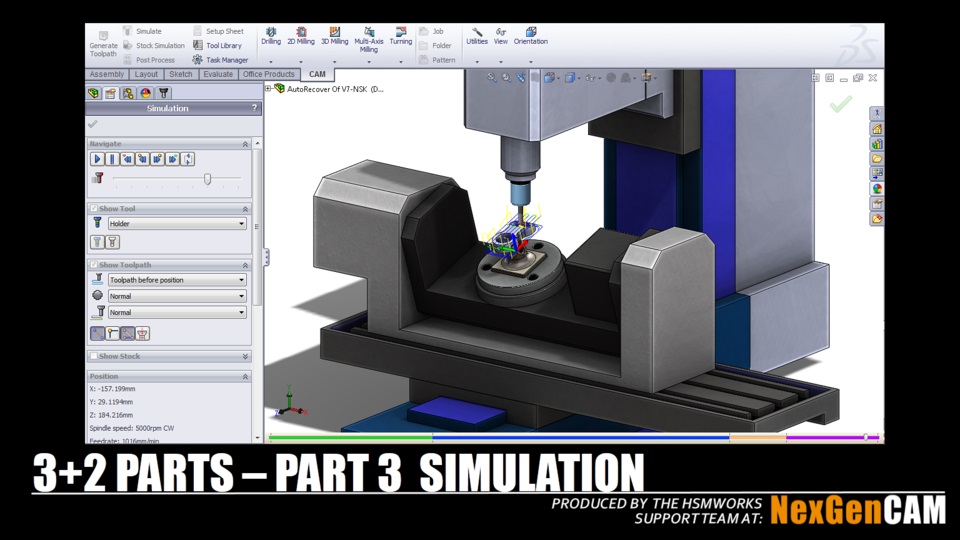Open the Toolpath before position dropdown

(x=178, y=280)
